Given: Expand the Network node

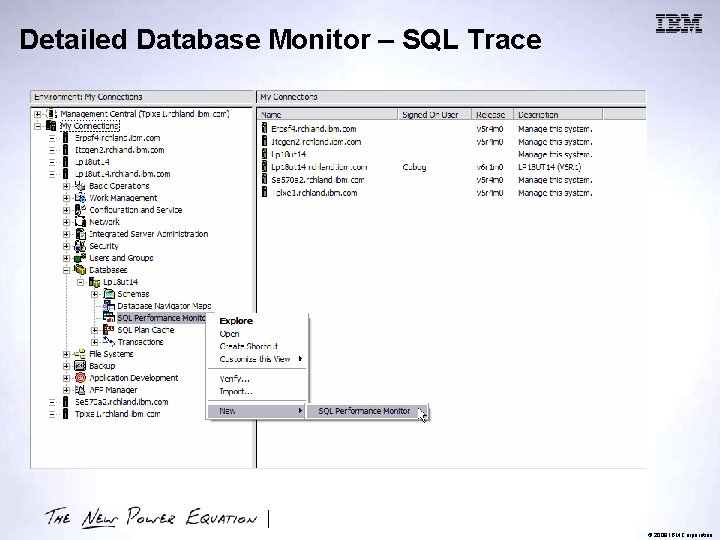Looking at the screenshot, I should point(67,222).
